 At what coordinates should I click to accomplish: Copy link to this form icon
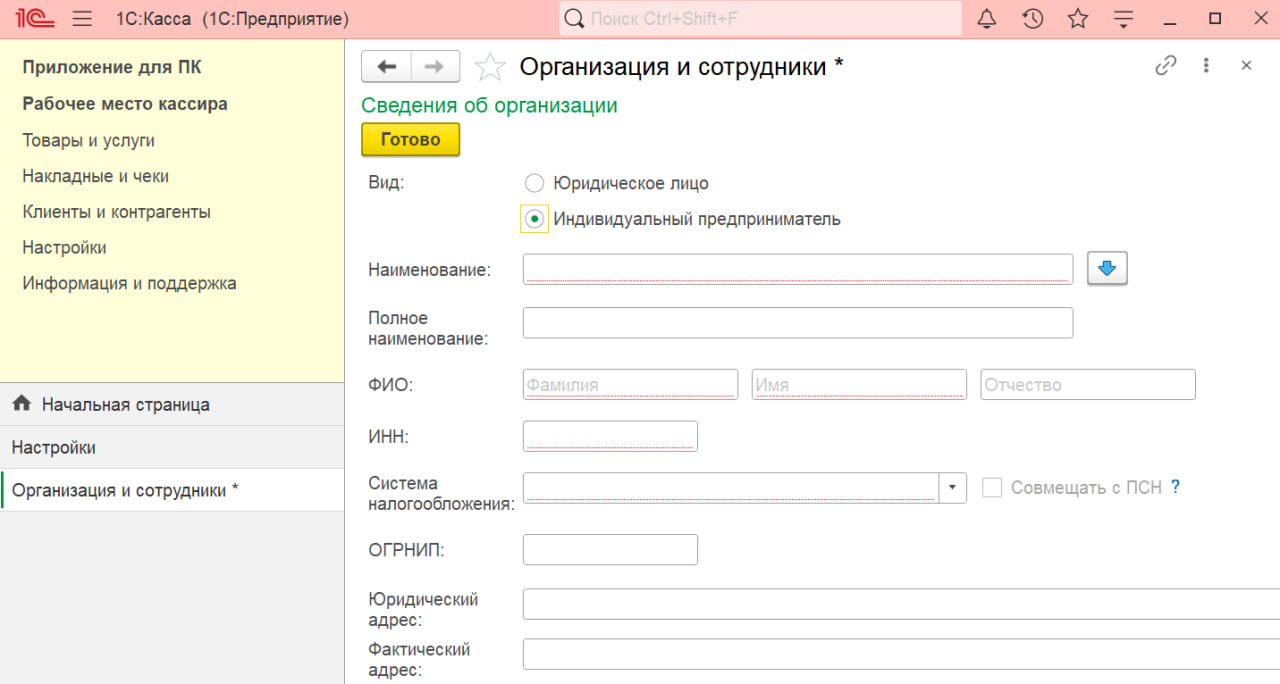click(1166, 66)
